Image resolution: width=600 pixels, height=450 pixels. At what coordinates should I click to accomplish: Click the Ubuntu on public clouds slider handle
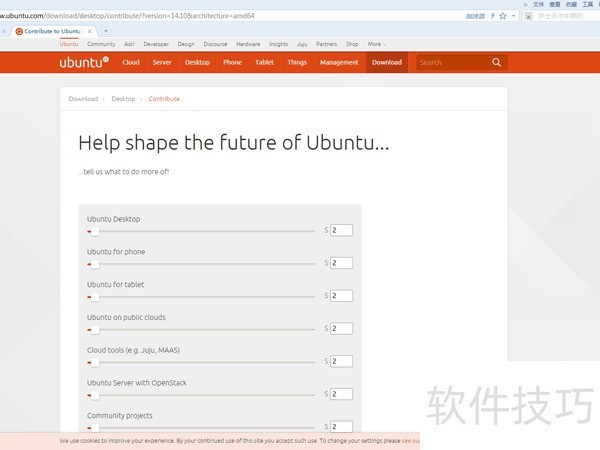coord(95,329)
